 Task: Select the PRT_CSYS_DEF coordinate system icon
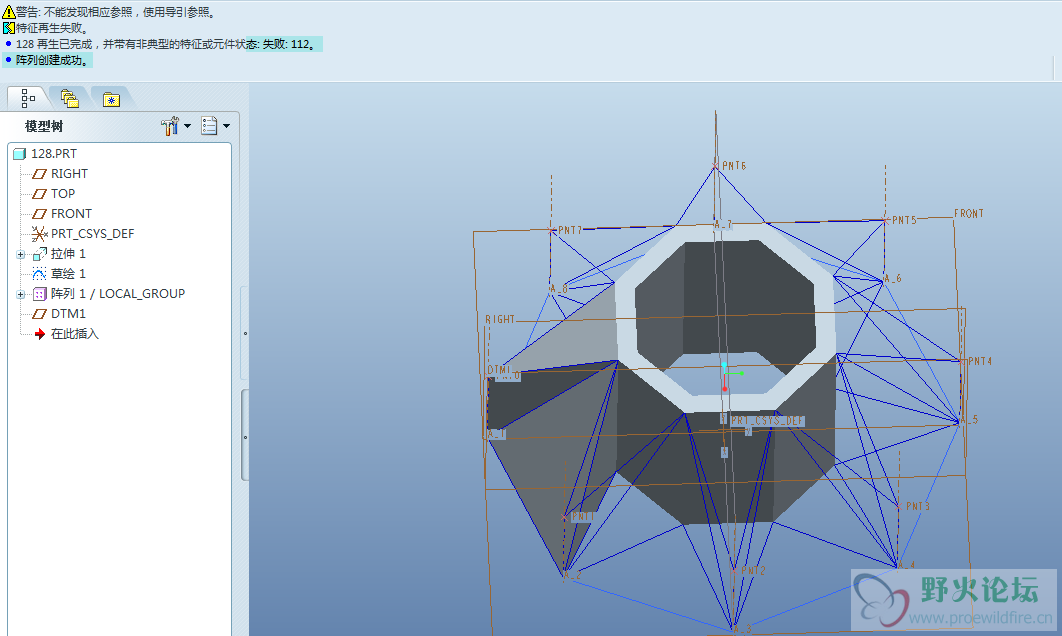40,234
